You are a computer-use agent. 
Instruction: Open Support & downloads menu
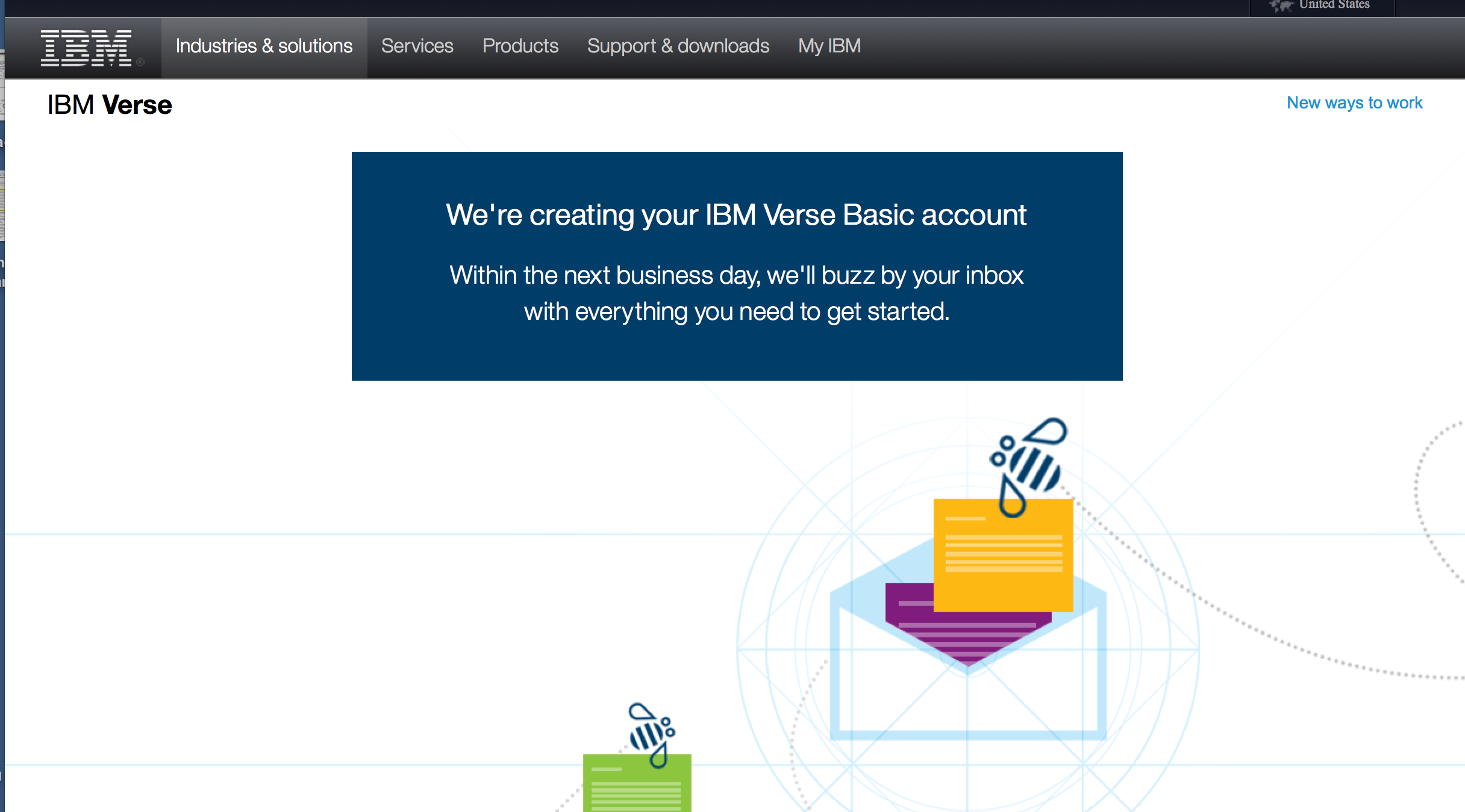click(x=678, y=46)
